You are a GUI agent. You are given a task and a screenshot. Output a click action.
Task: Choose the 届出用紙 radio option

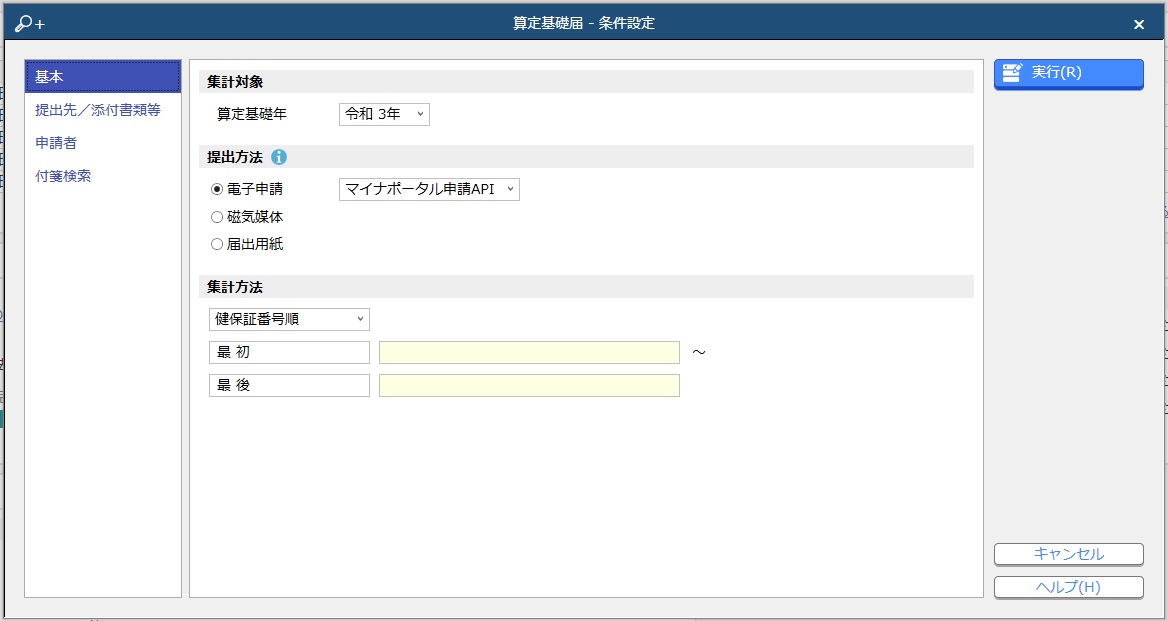pos(217,244)
